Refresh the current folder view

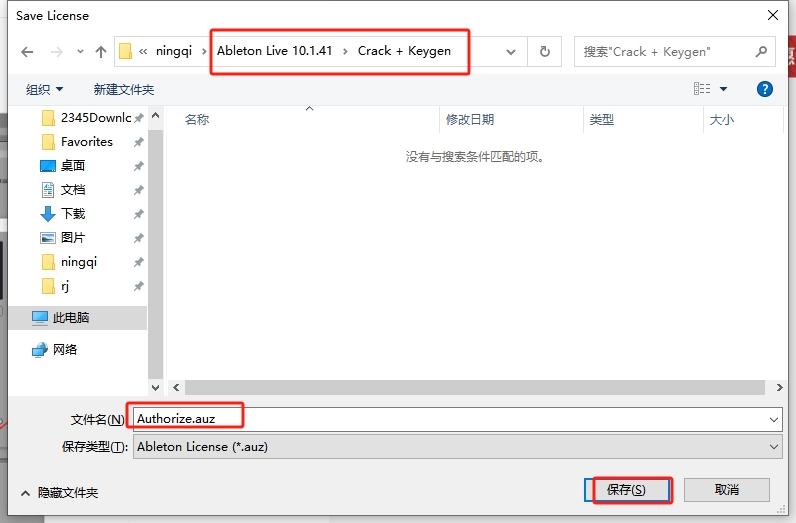tap(545, 52)
